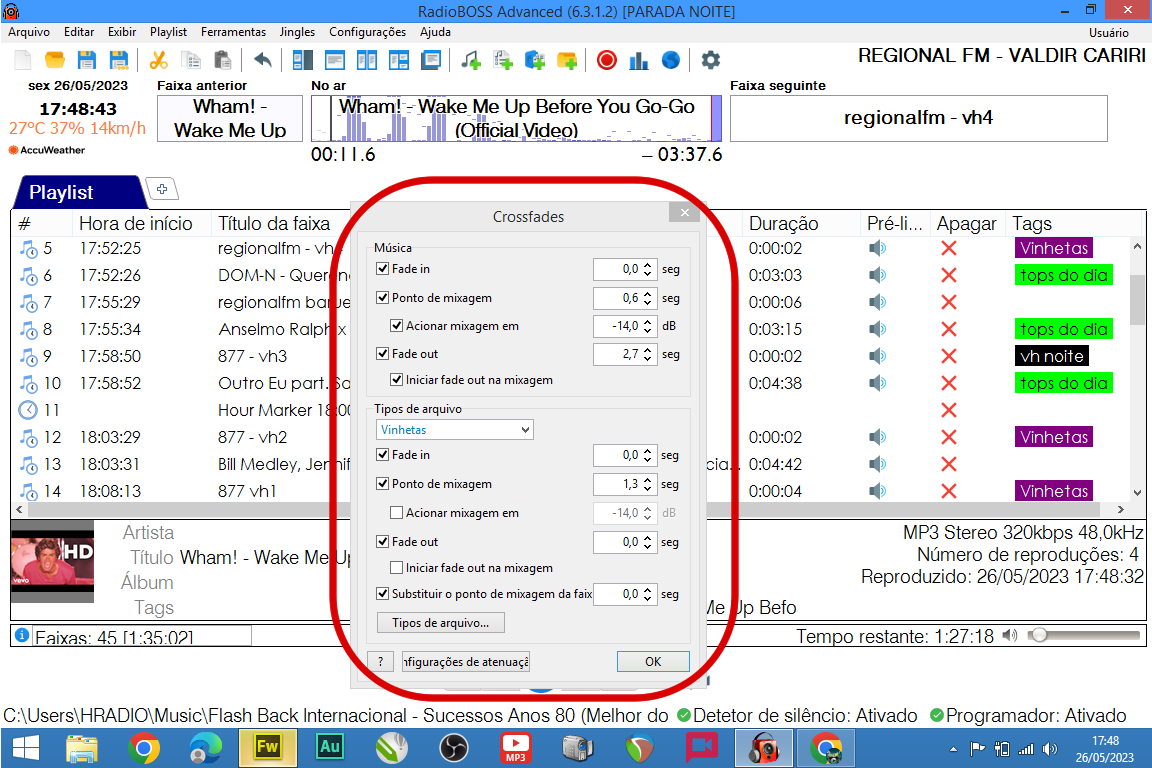
Task: Open the Jingles menu
Action: [x=297, y=32]
